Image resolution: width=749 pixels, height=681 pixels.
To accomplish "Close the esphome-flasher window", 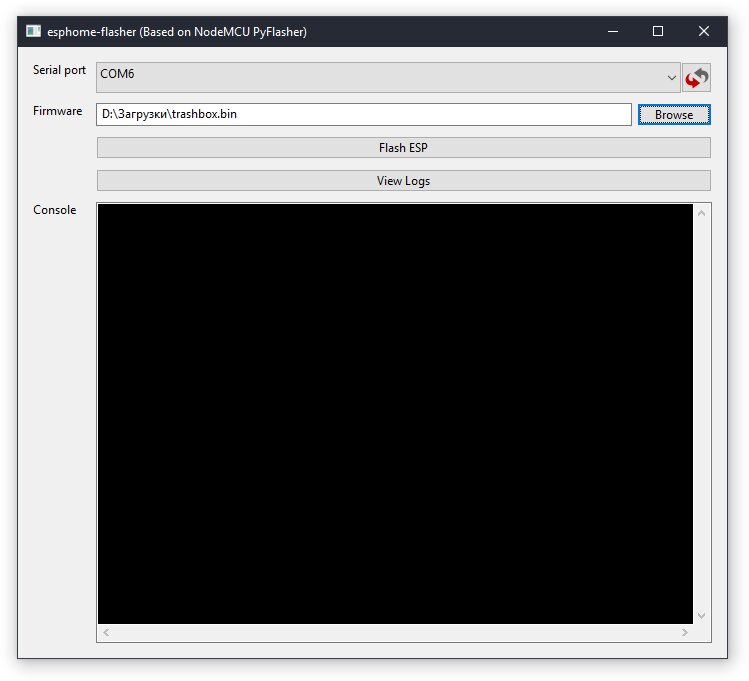I will coord(704,32).
